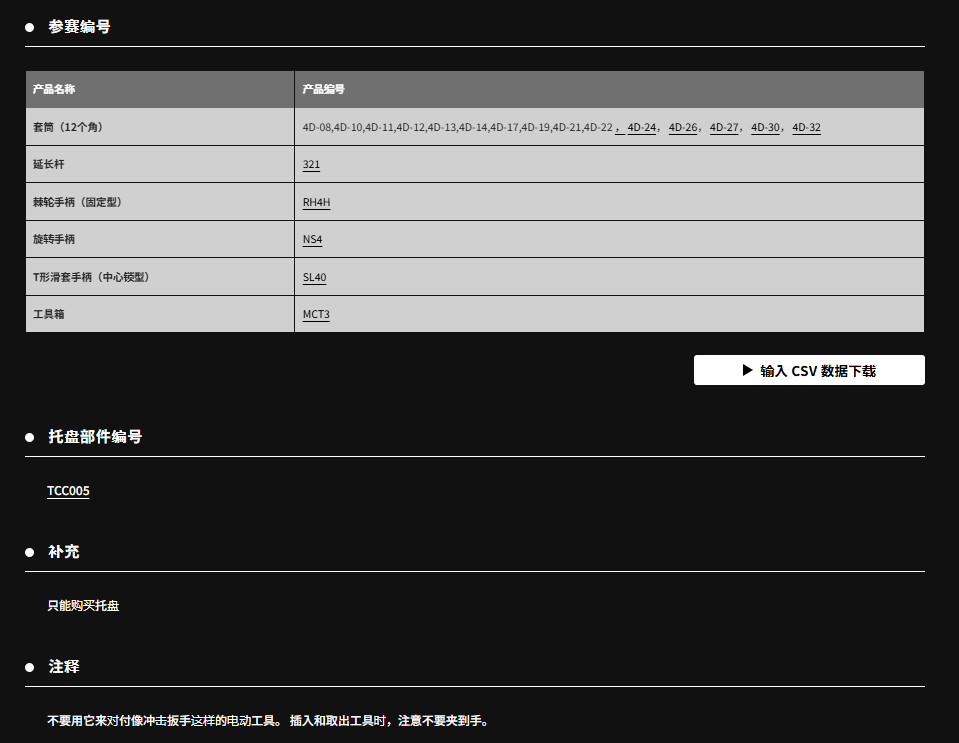This screenshot has height=743, width=959.
Task: Click the 旋转手柄 name cell
Action: tap(54, 240)
